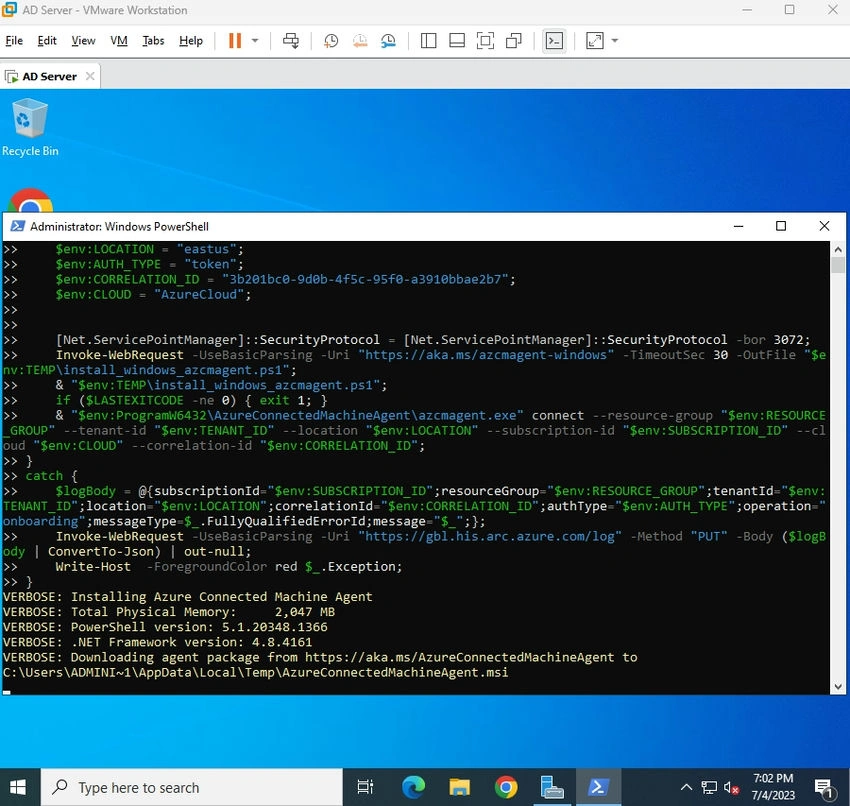Viewport: 850px width, 806px height.
Task: Select the Recycle Bin desktop icon
Action: [30, 127]
